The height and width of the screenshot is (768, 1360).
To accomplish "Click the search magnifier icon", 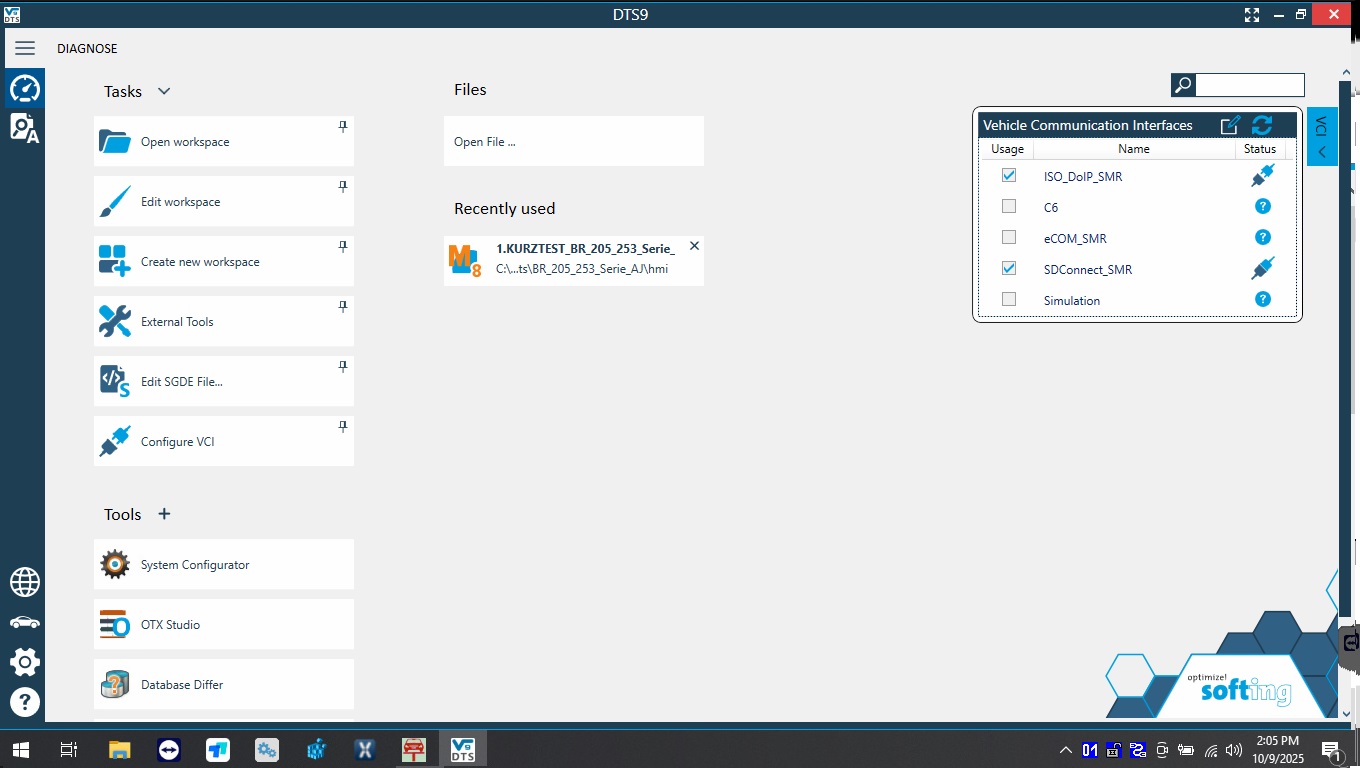I will tap(1183, 85).
